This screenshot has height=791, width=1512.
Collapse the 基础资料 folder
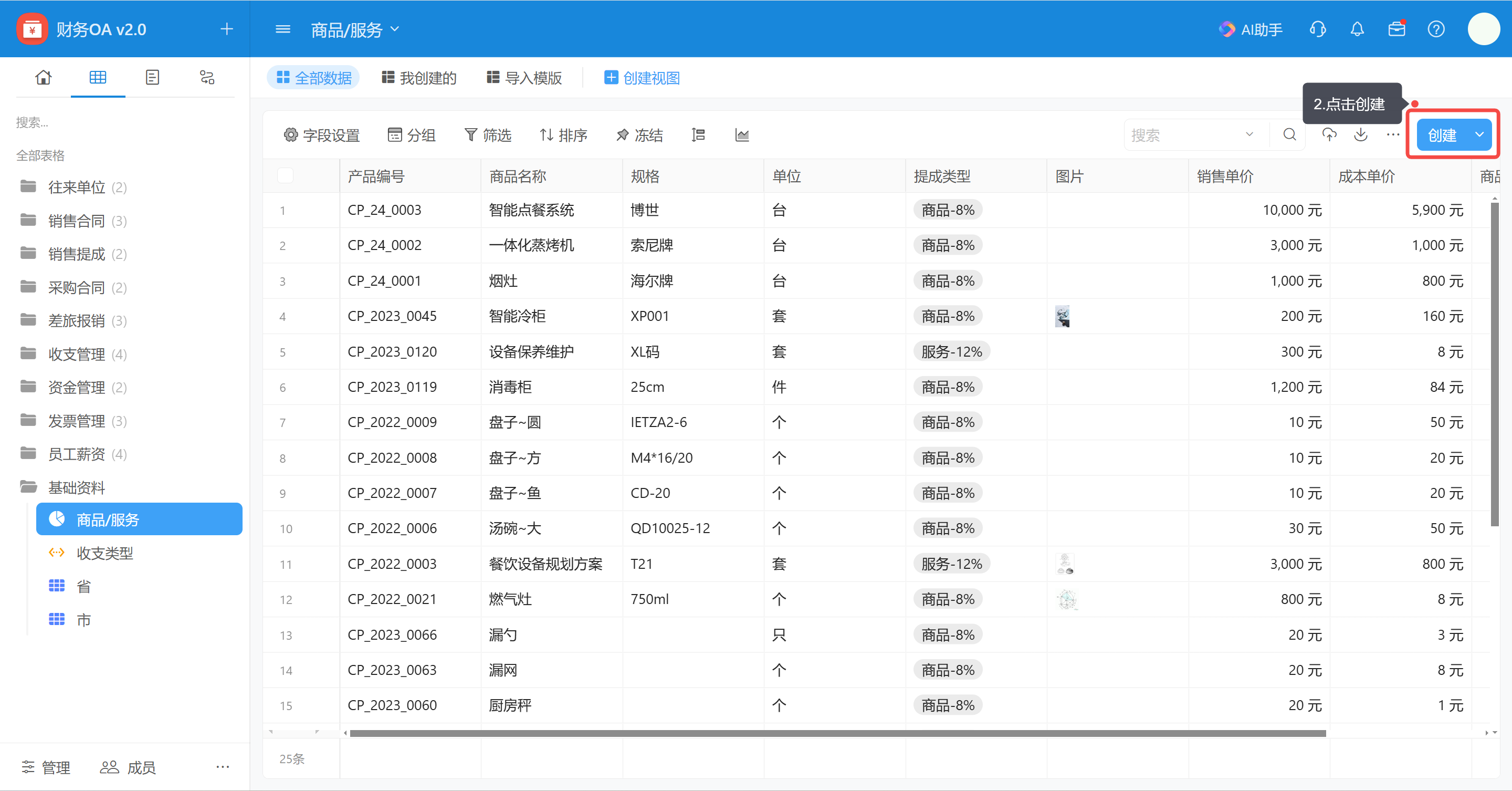[62, 487]
